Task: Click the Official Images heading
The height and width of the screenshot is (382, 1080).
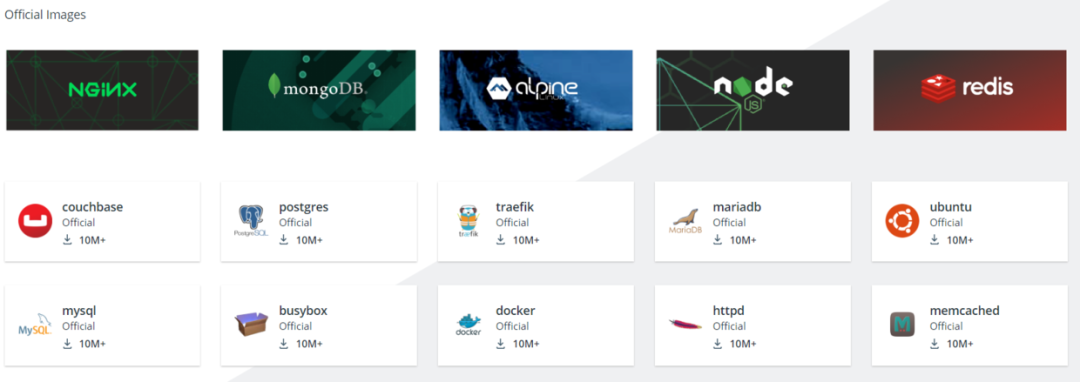Action: [x=45, y=14]
